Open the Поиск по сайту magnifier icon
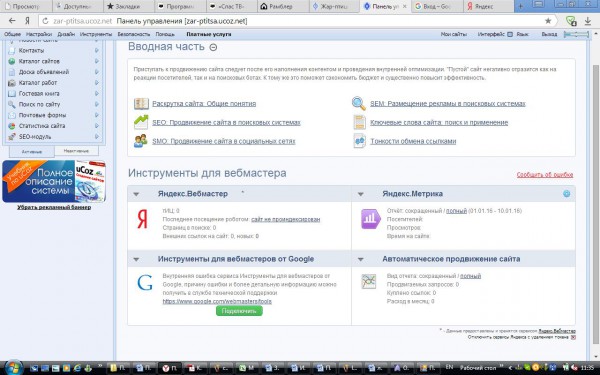The height and width of the screenshot is (375, 600). point(12,104)
